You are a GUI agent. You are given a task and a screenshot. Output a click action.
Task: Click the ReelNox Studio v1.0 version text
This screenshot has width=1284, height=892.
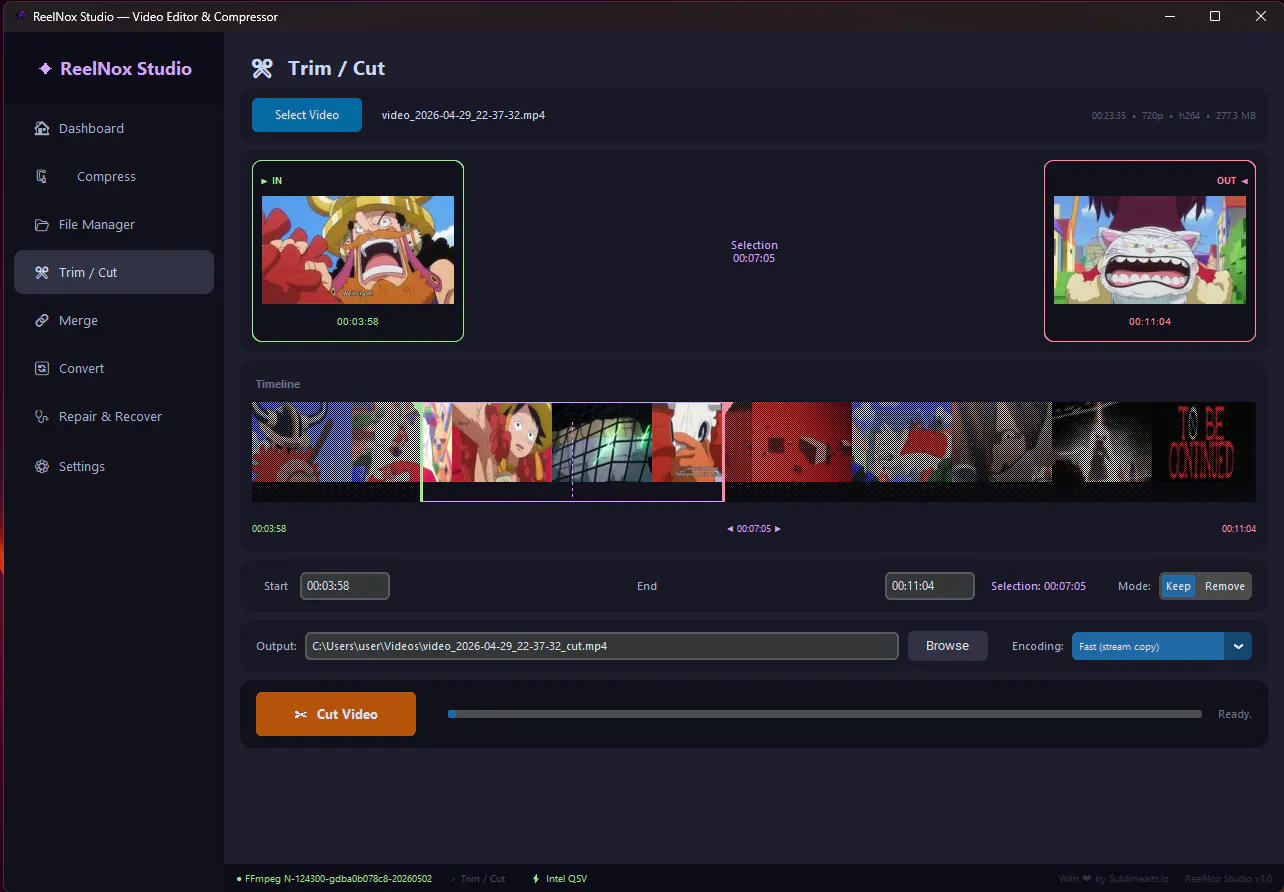(1228, 879)
